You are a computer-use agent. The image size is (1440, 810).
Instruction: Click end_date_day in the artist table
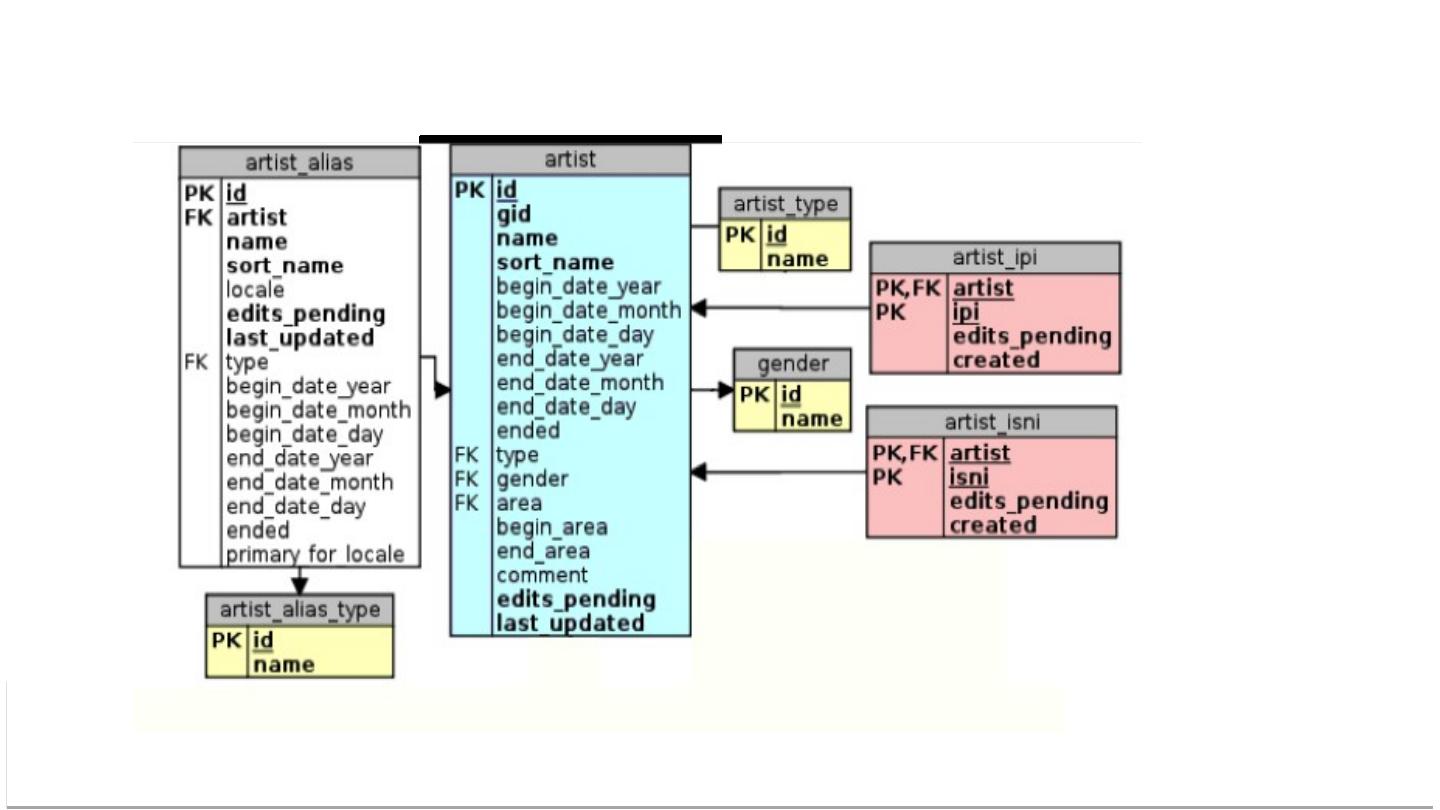(566, 406)
